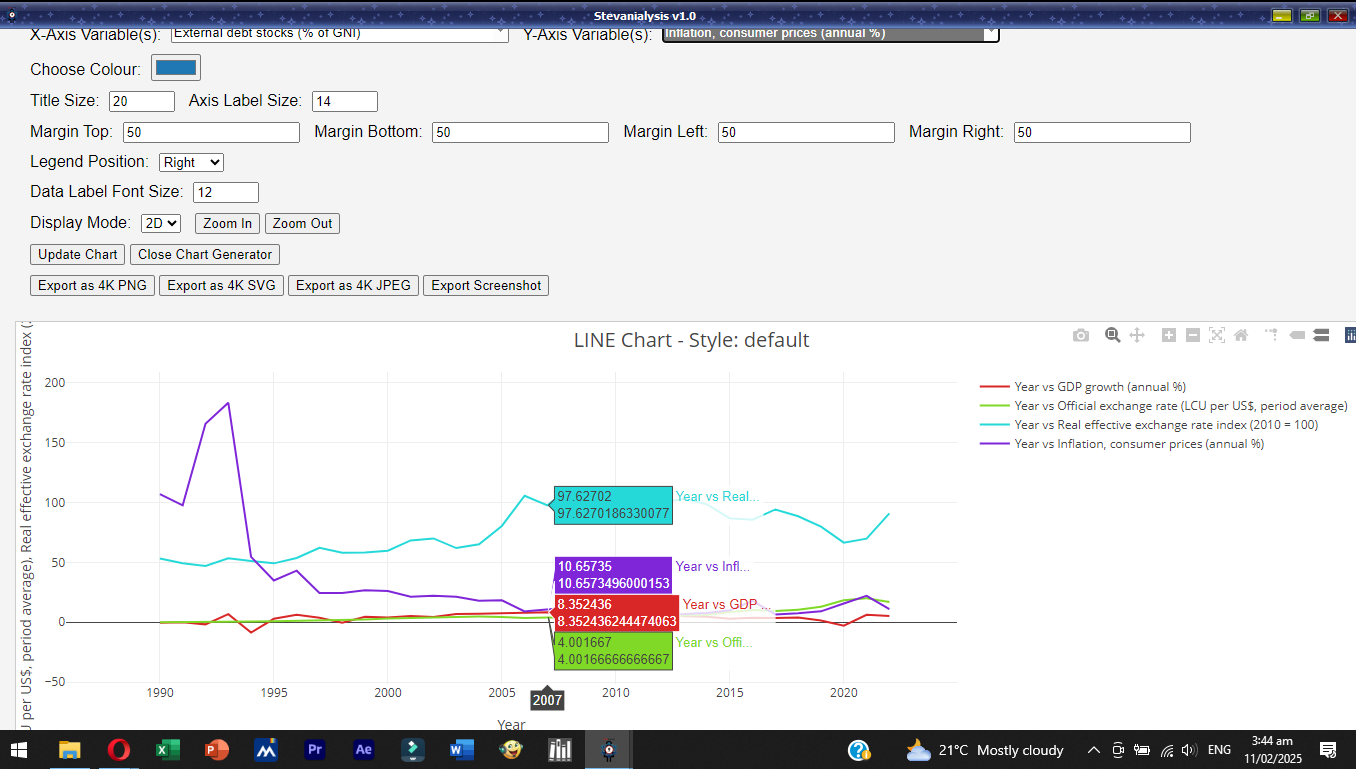Image resolution: width=1356 pixels, height=769 pixels.
Task: Click Export as 4K SVG
Action: tap(221, 285)
